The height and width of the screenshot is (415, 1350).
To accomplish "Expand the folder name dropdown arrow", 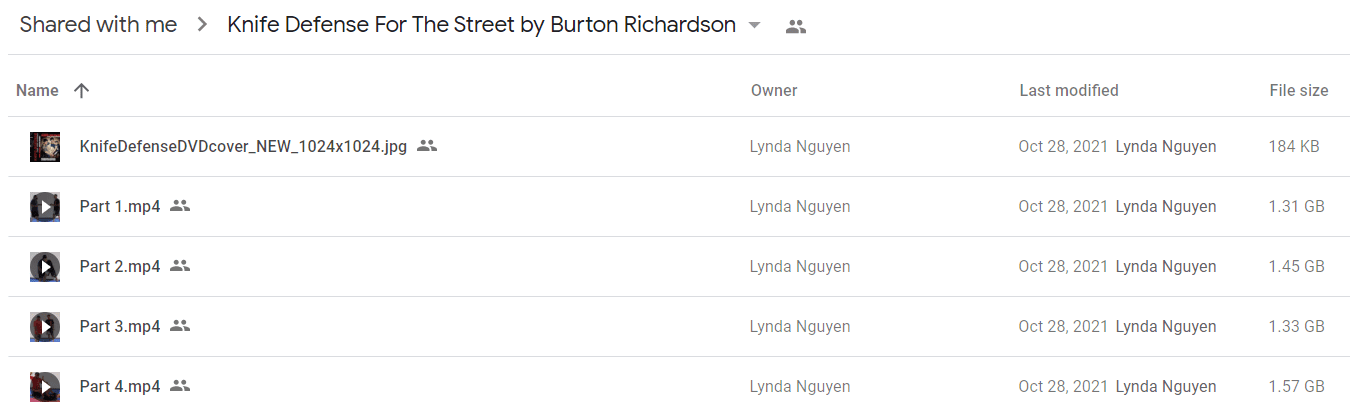I will point(754,26).
